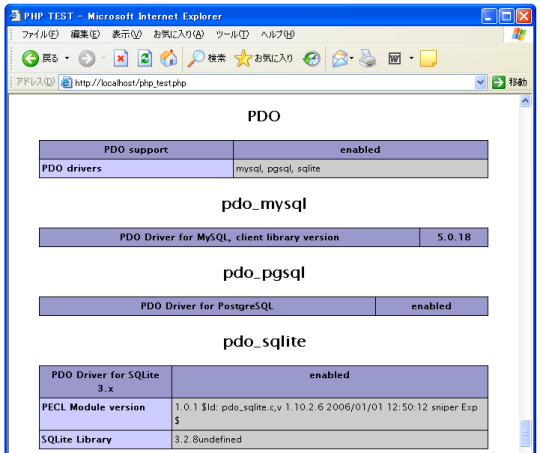The width and height of the screenshot is (540, 453).
Task: Expand the address bar dropdown
Action: (480, 83)
